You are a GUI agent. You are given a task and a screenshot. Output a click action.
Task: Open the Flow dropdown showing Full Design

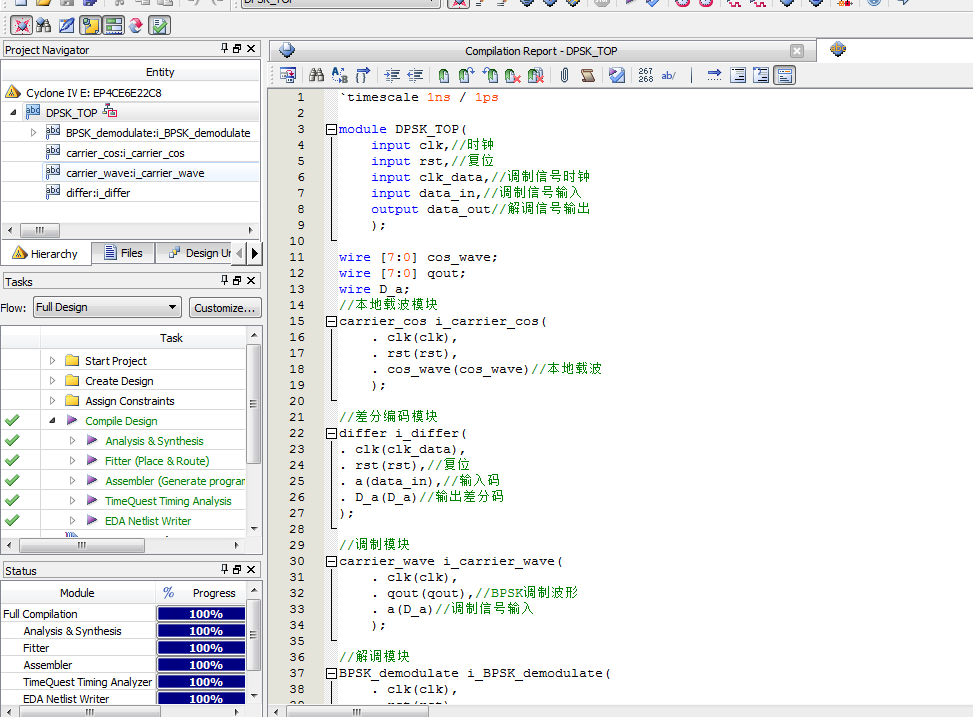tap(106, 307)
